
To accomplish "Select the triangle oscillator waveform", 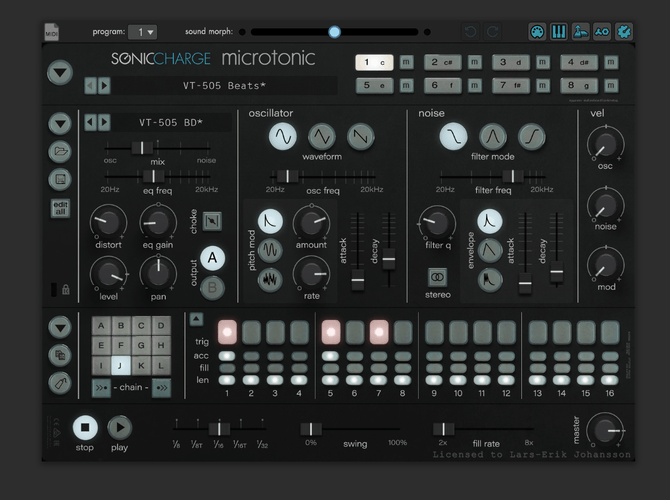I will coord(321,137).
